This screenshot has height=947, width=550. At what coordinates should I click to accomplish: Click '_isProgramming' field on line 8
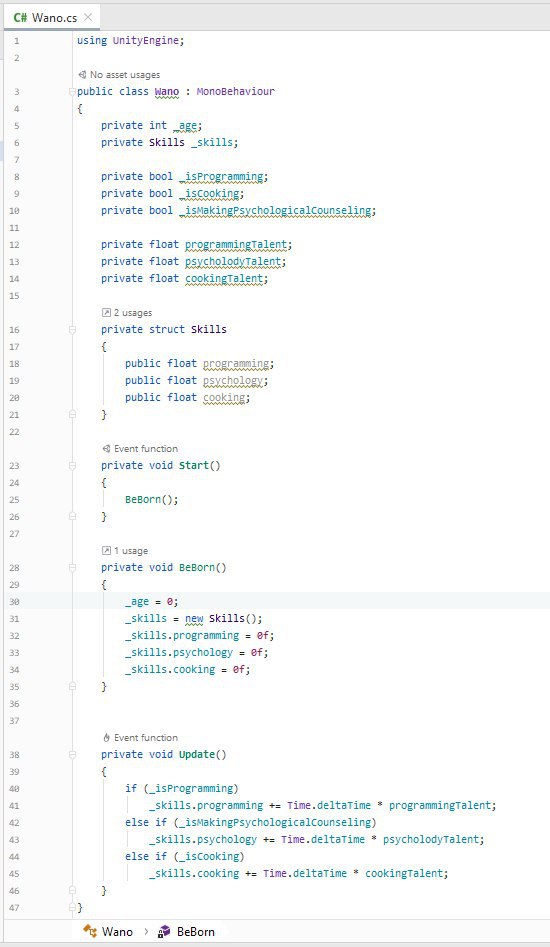pos(220,177)
